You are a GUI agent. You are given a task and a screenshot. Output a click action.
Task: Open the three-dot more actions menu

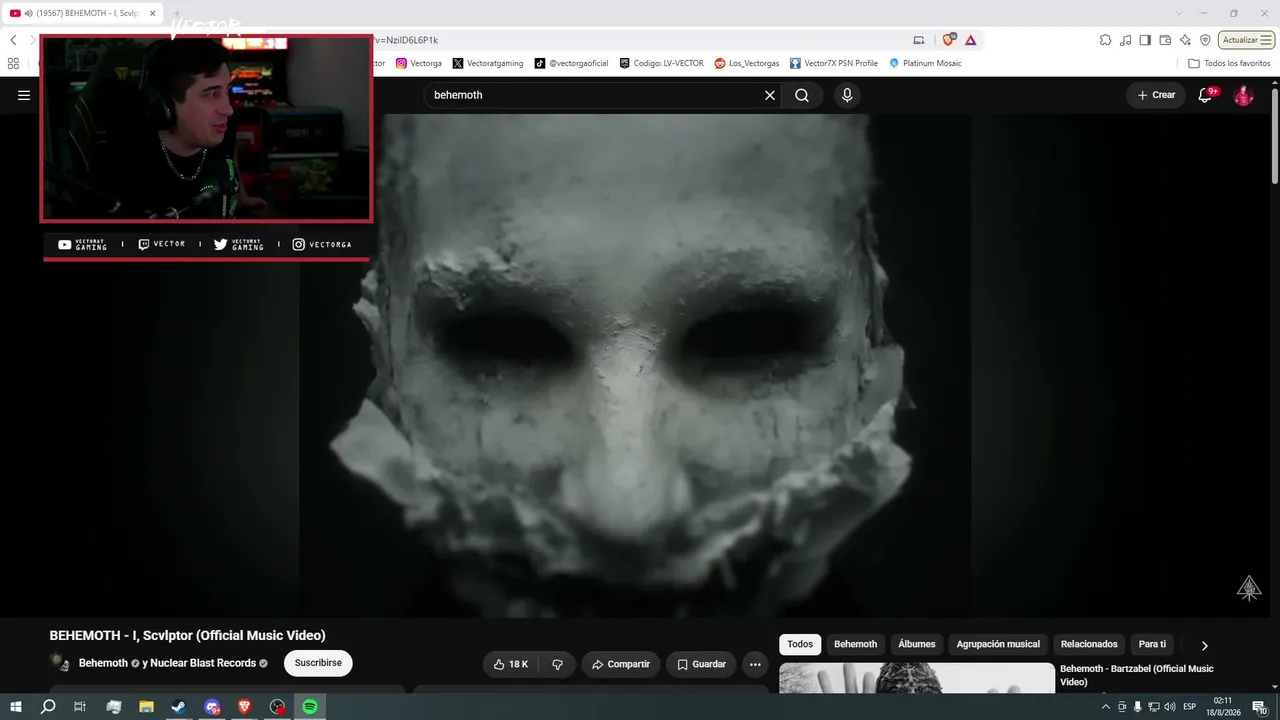tap(755, 664)
